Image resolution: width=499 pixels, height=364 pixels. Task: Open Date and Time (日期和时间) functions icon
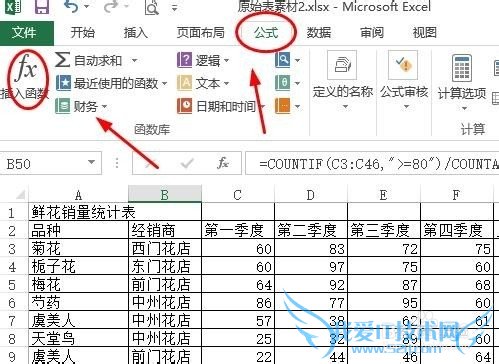click(x=184, y=106)
